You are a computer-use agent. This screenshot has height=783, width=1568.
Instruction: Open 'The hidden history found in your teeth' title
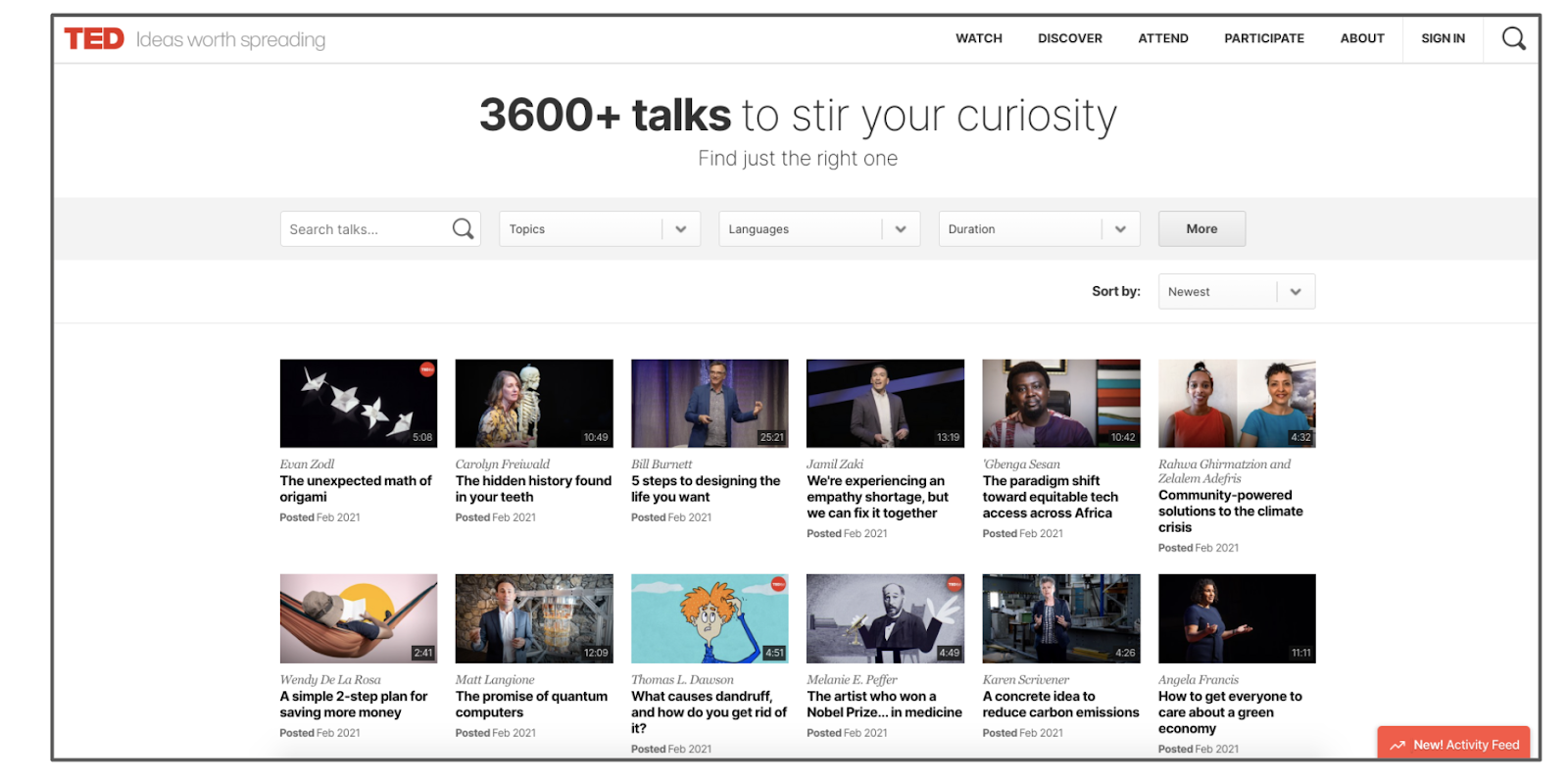533,489
